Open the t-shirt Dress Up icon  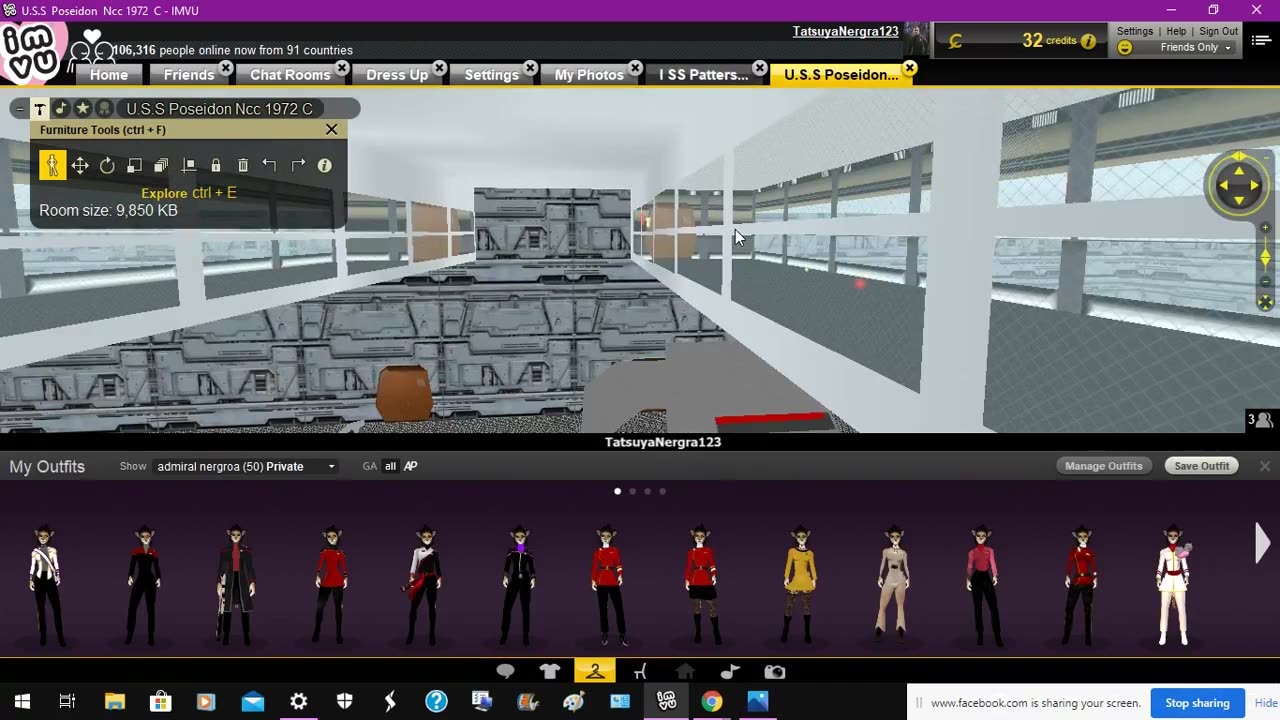pyautogui.click(x=550, y=672)
